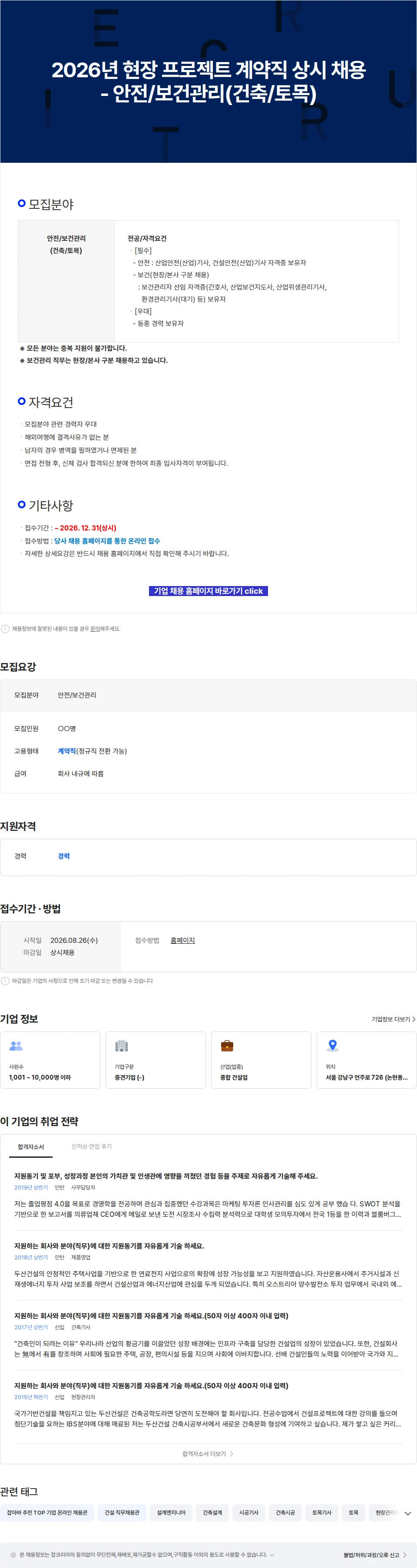Open 기업정보 더보기 link
Image resolution: width=417 pixels, height=1568 pixels.
[391, 1019]
